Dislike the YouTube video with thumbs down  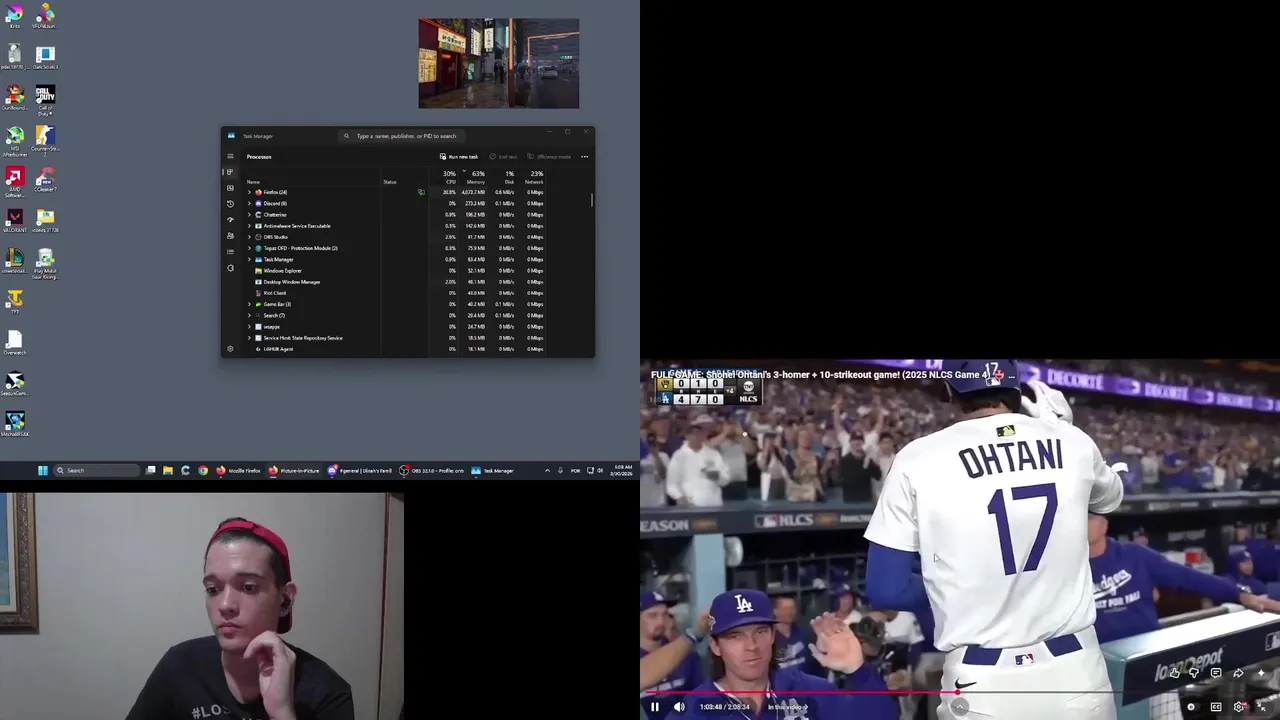click(x=1194, y=673)
